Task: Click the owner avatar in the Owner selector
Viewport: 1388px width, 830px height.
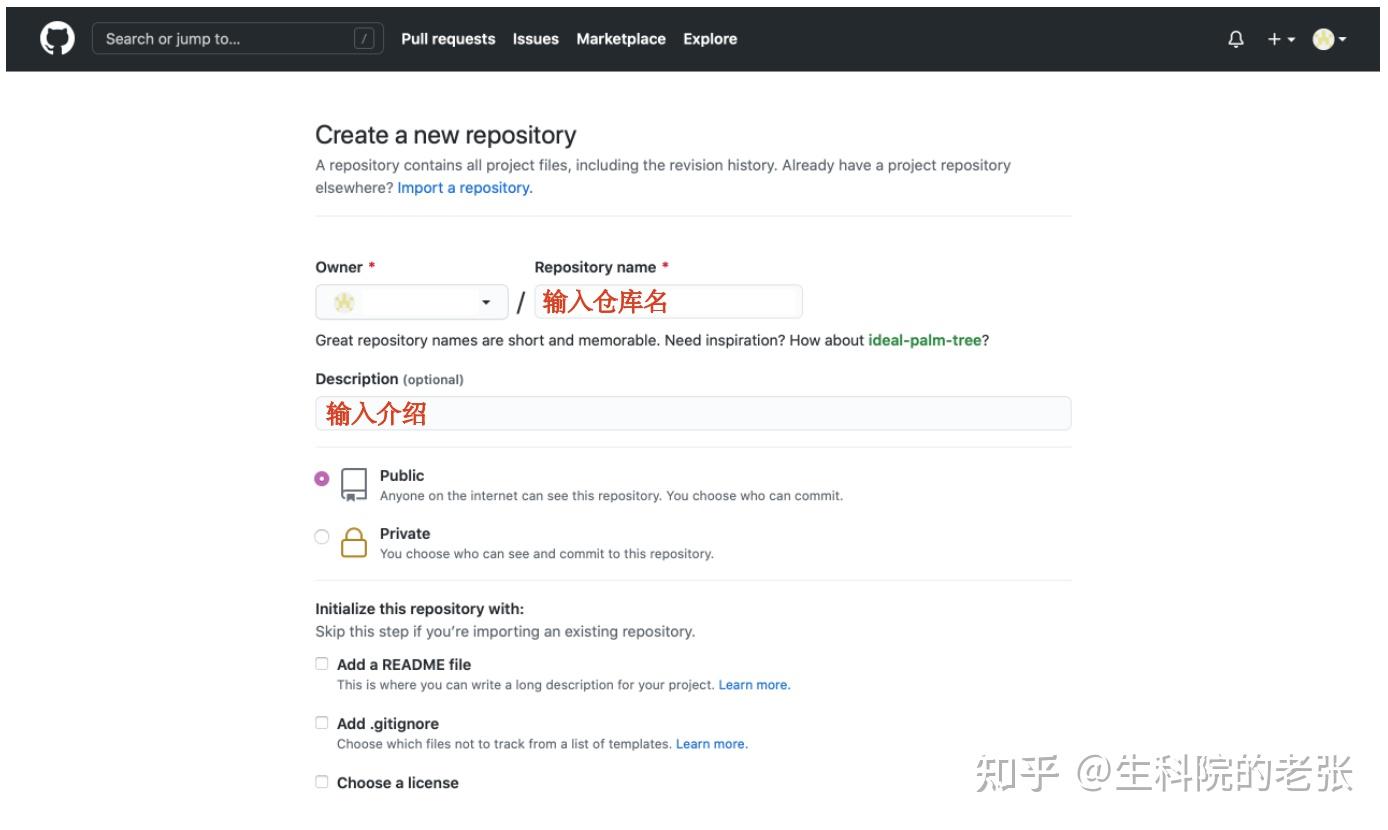Action: [344, 301]
